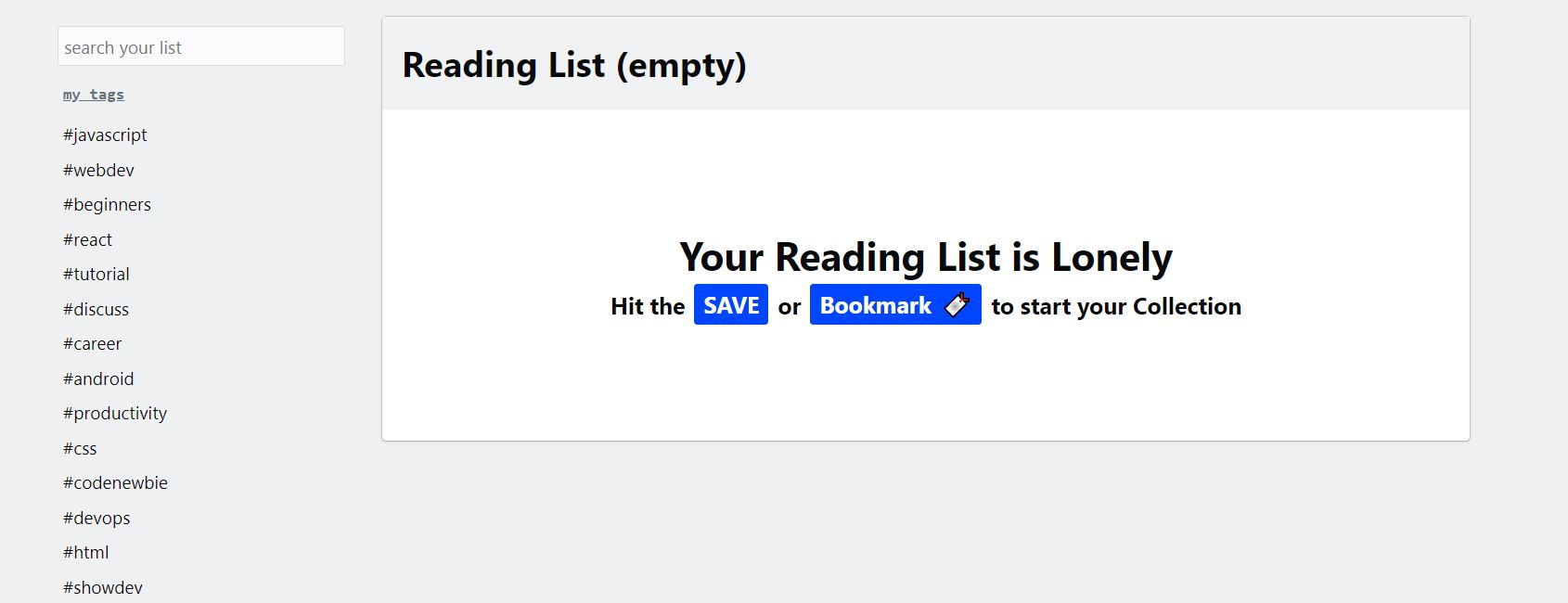Screen dimensions: 1568x603
Task: Filter by the #react tag
Action: (86, 239)
